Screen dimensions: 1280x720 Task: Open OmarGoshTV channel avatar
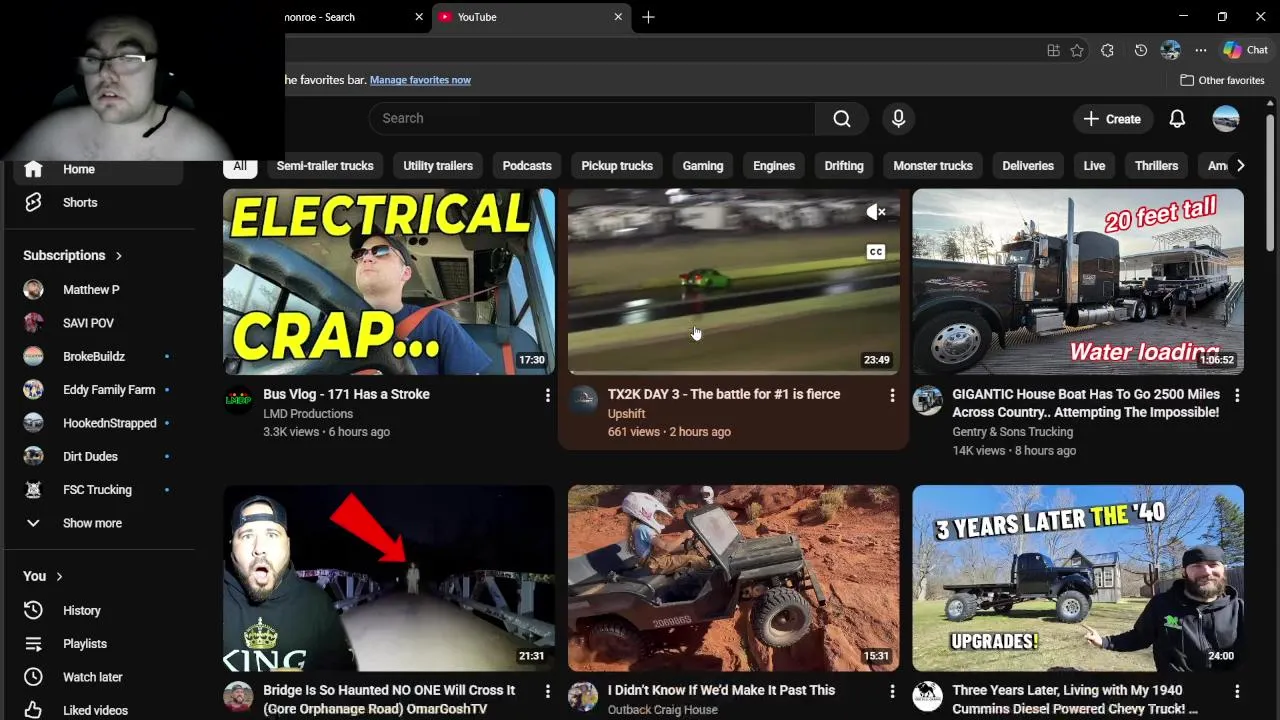[x=238, y=696]
